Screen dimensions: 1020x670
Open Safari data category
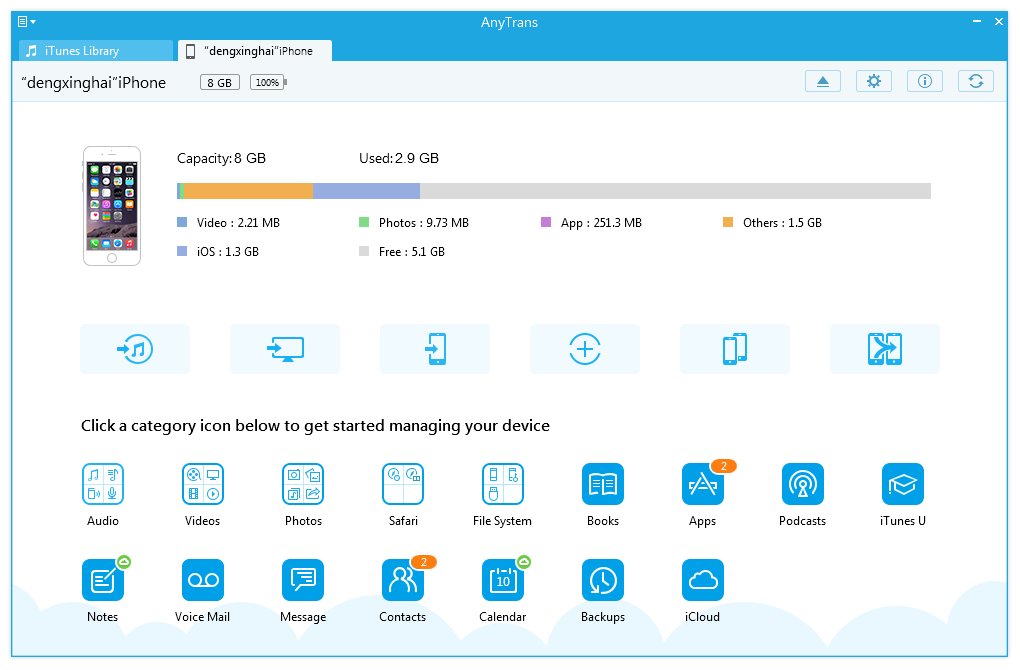coord(403,484)
